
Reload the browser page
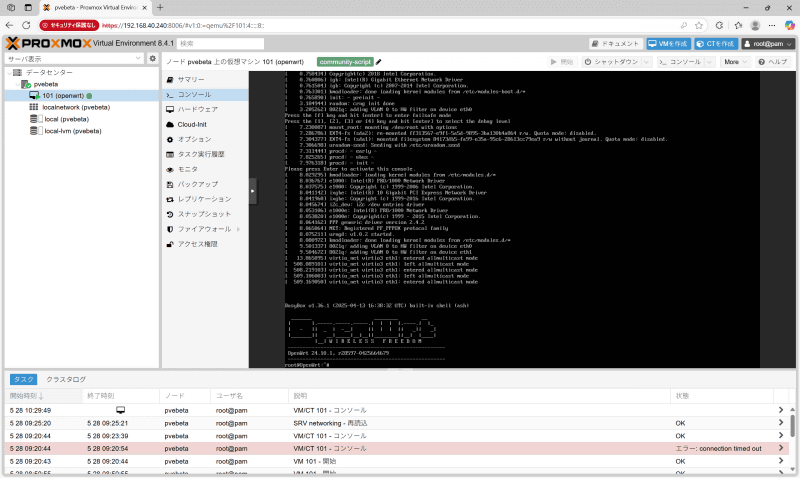[26, 26]
